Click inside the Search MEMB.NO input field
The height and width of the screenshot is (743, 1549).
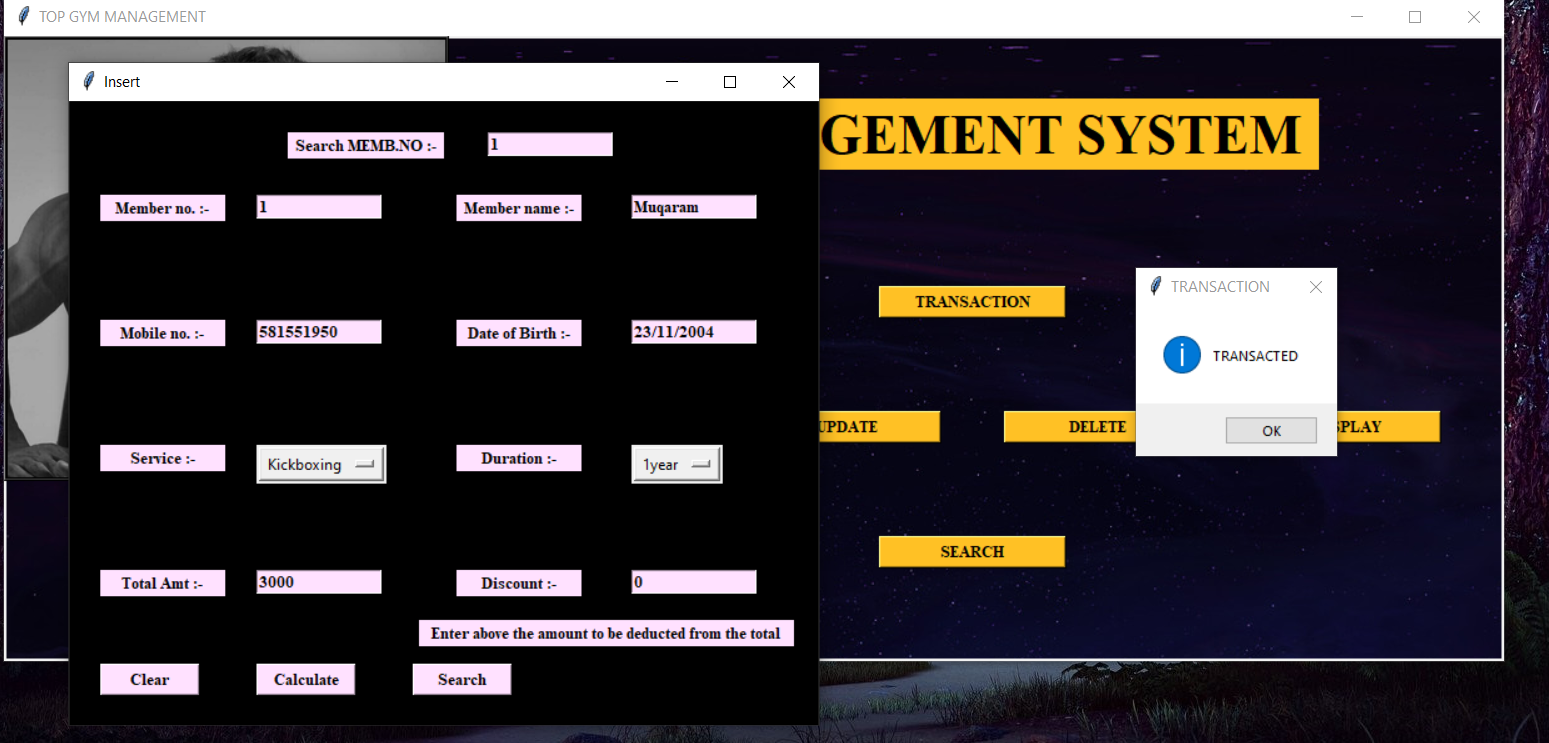549,144
